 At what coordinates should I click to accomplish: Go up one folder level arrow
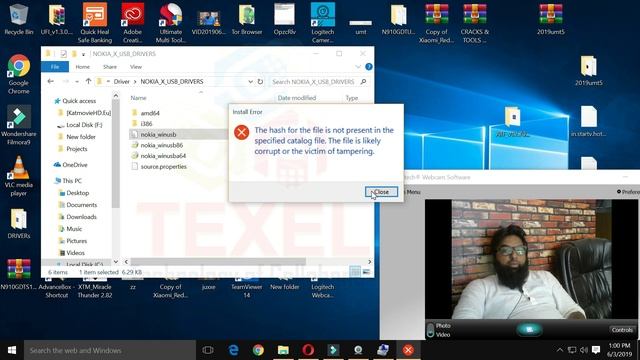click(88, 82)
